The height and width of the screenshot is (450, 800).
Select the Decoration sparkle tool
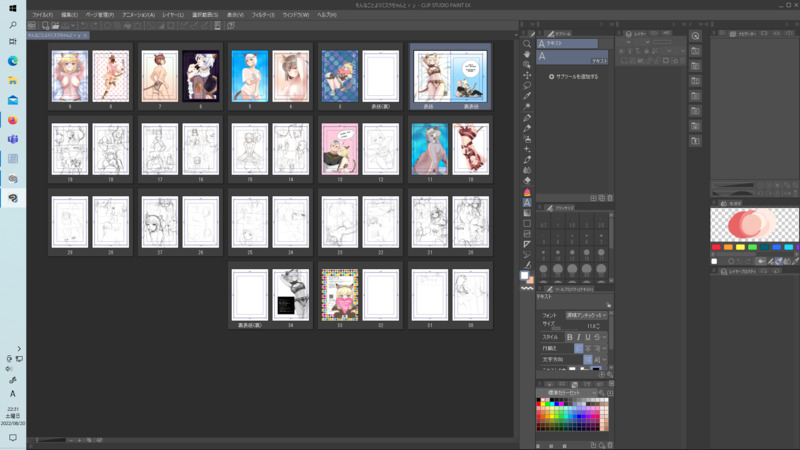point(527,149)
